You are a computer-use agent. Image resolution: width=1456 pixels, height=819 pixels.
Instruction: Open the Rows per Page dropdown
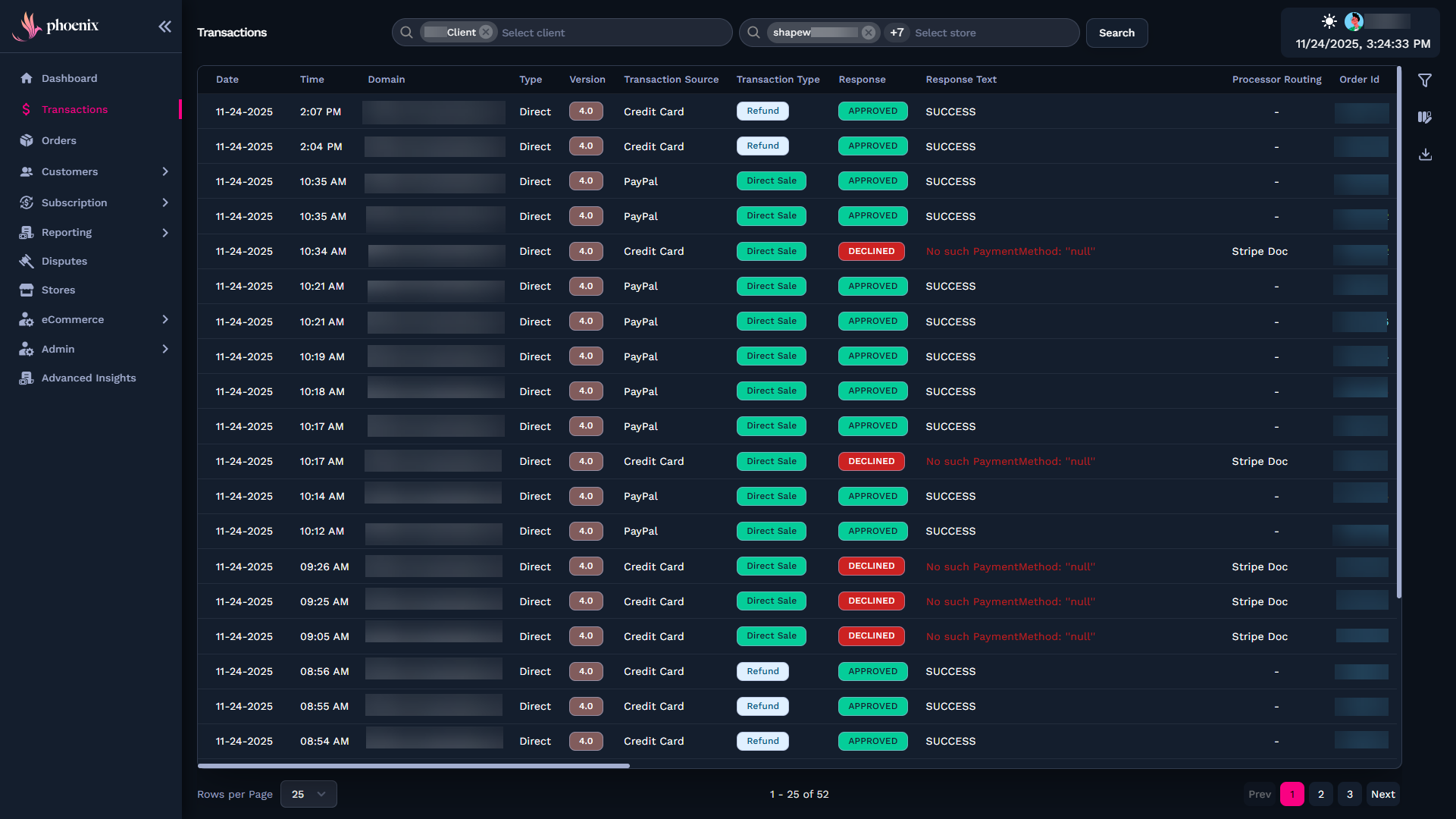click(x=308, y=794)
